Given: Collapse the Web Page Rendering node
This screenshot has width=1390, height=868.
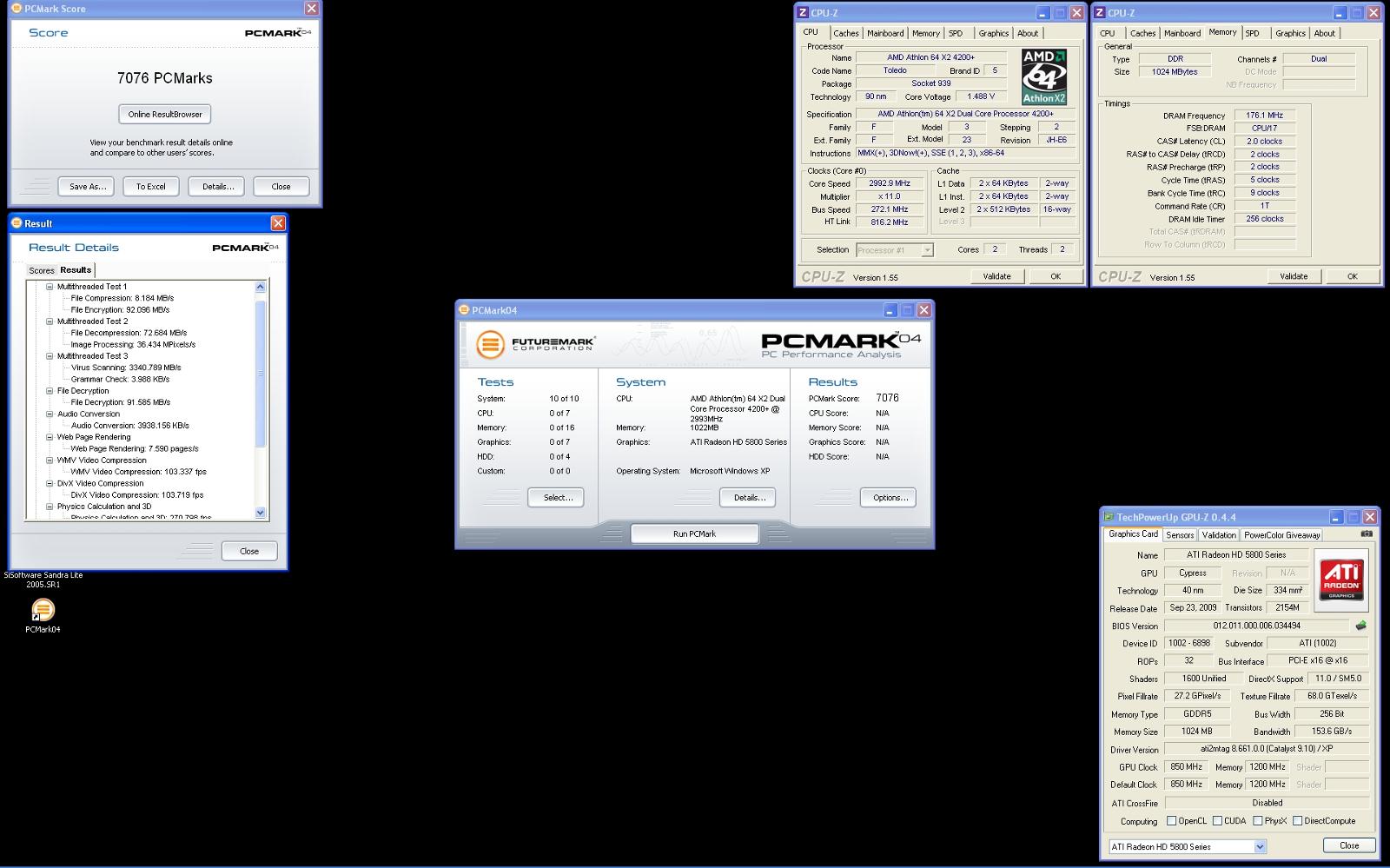Looking at the screenshot, I should coord(50,437).
